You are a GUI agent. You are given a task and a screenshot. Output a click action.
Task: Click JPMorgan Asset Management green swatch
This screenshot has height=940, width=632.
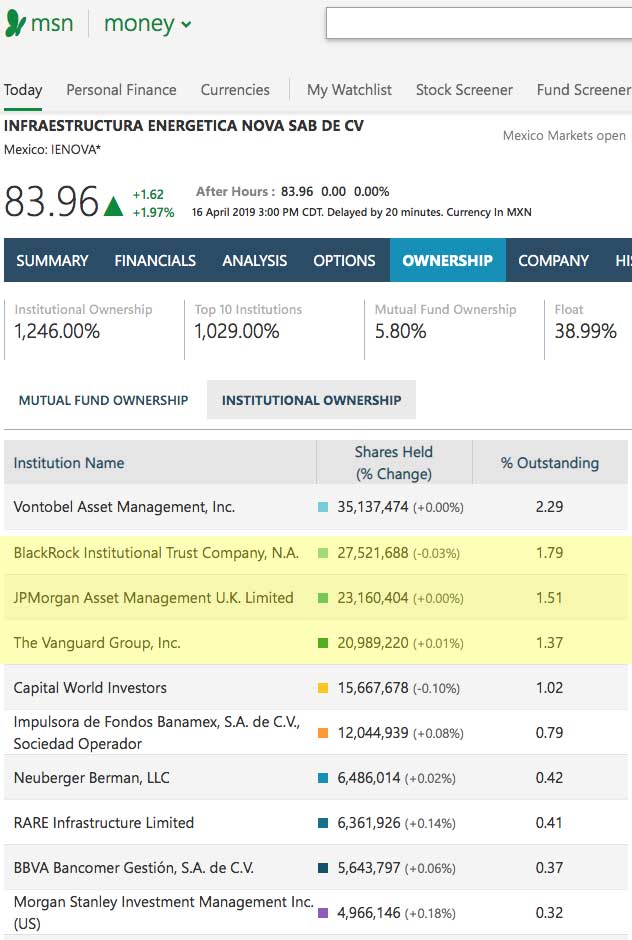323,598
